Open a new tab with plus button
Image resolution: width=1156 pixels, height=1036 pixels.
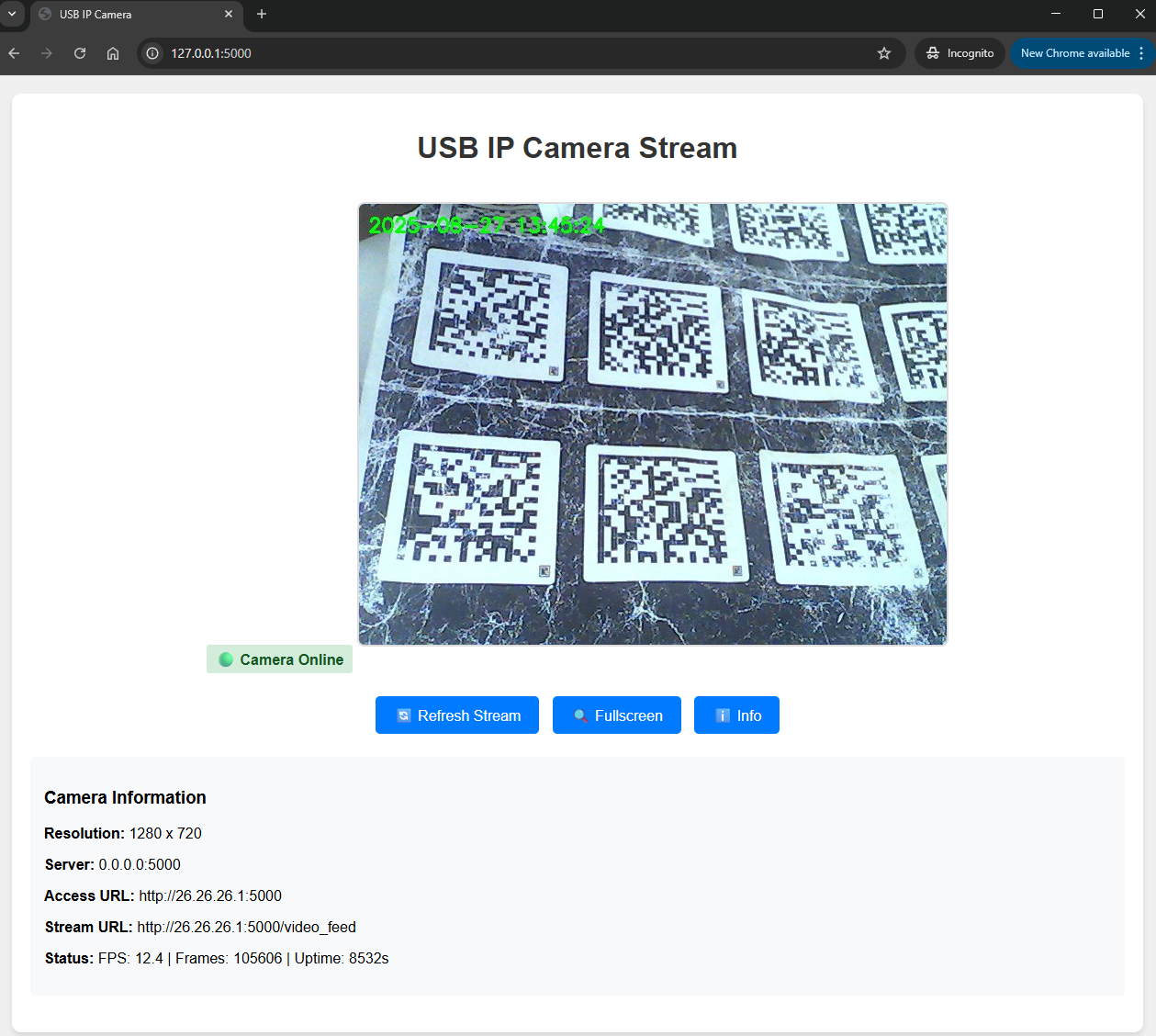[262, 14]
